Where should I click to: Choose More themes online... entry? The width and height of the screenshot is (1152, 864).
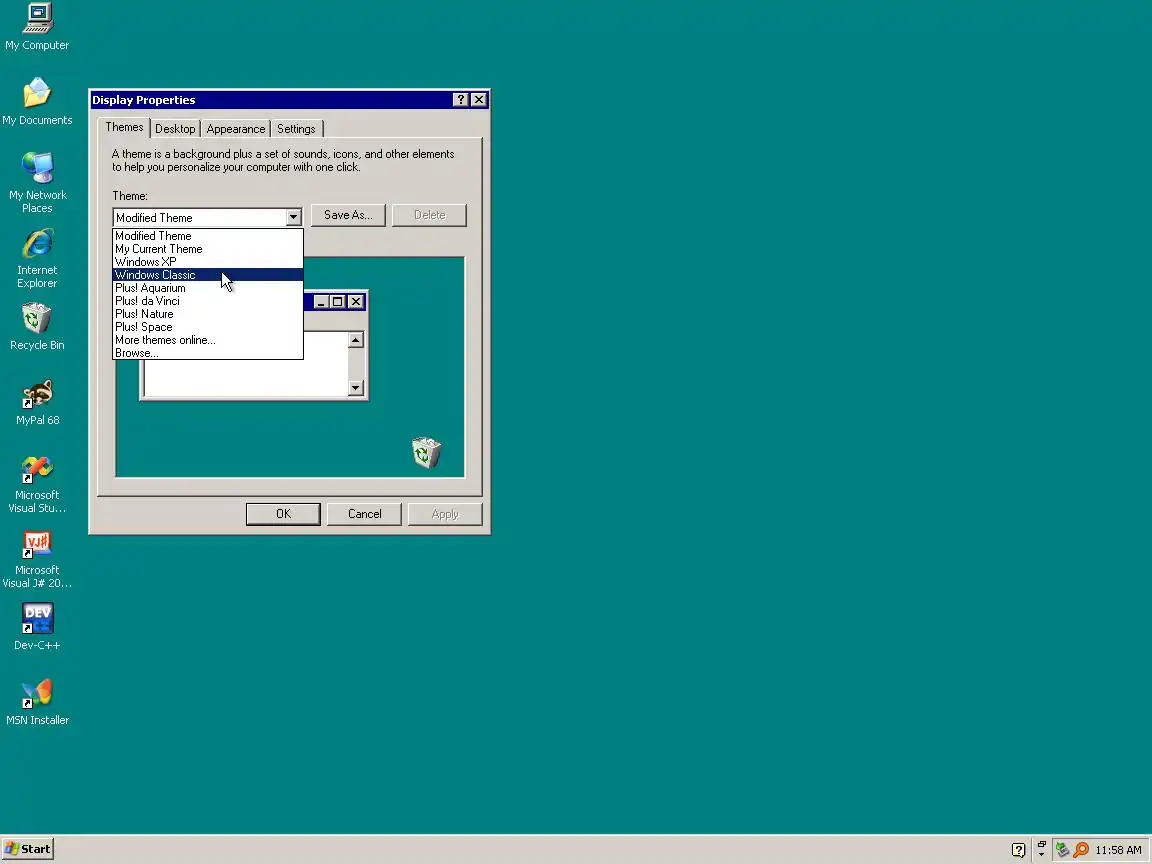click(208, 340)
